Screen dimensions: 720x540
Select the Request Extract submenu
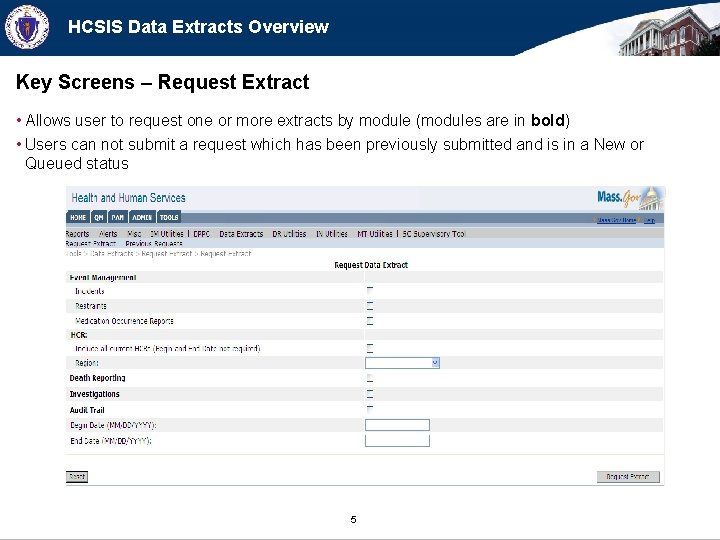tap(90, 243)
